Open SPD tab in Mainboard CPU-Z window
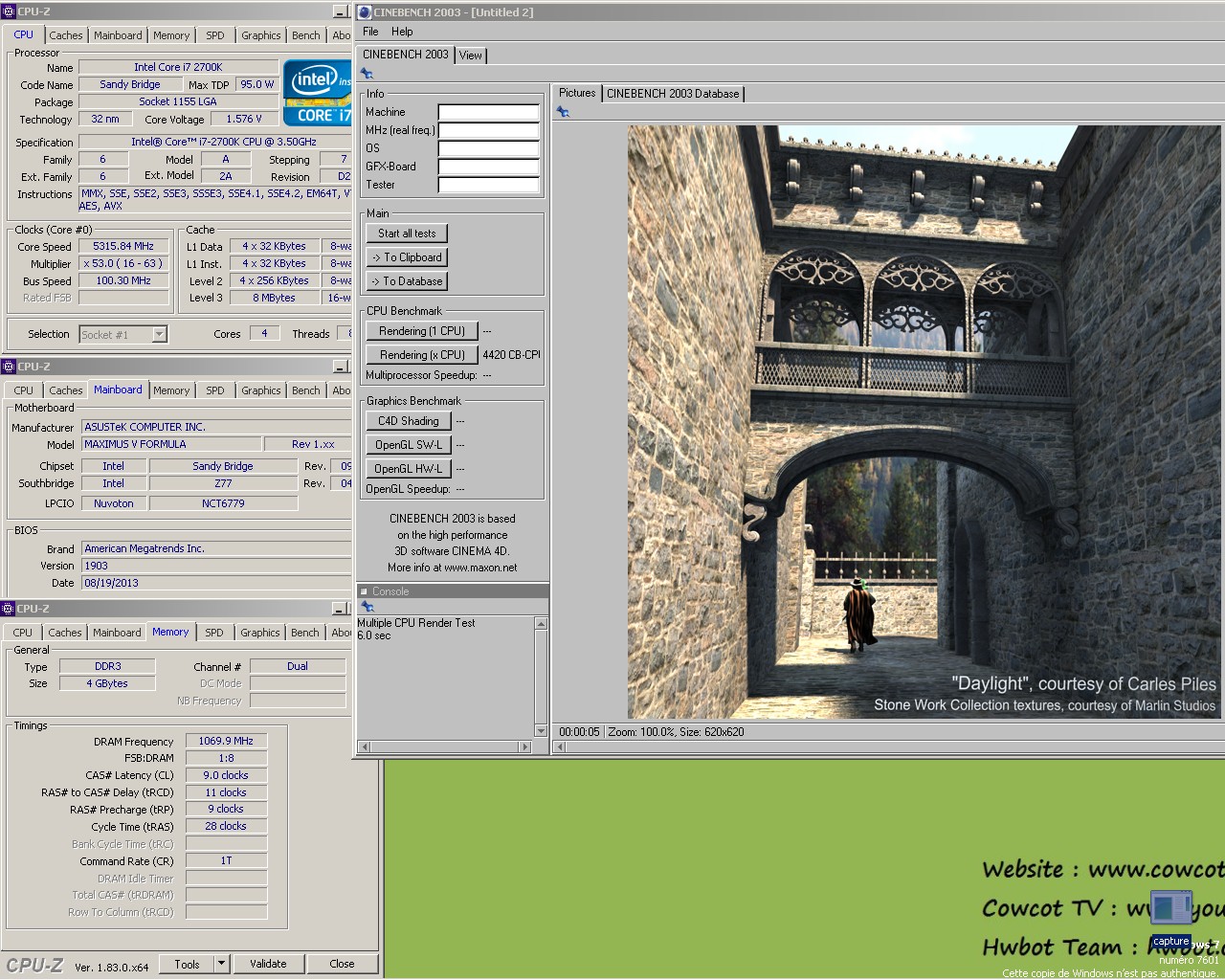The image size is (1225, 980). (x=215, y=390)
